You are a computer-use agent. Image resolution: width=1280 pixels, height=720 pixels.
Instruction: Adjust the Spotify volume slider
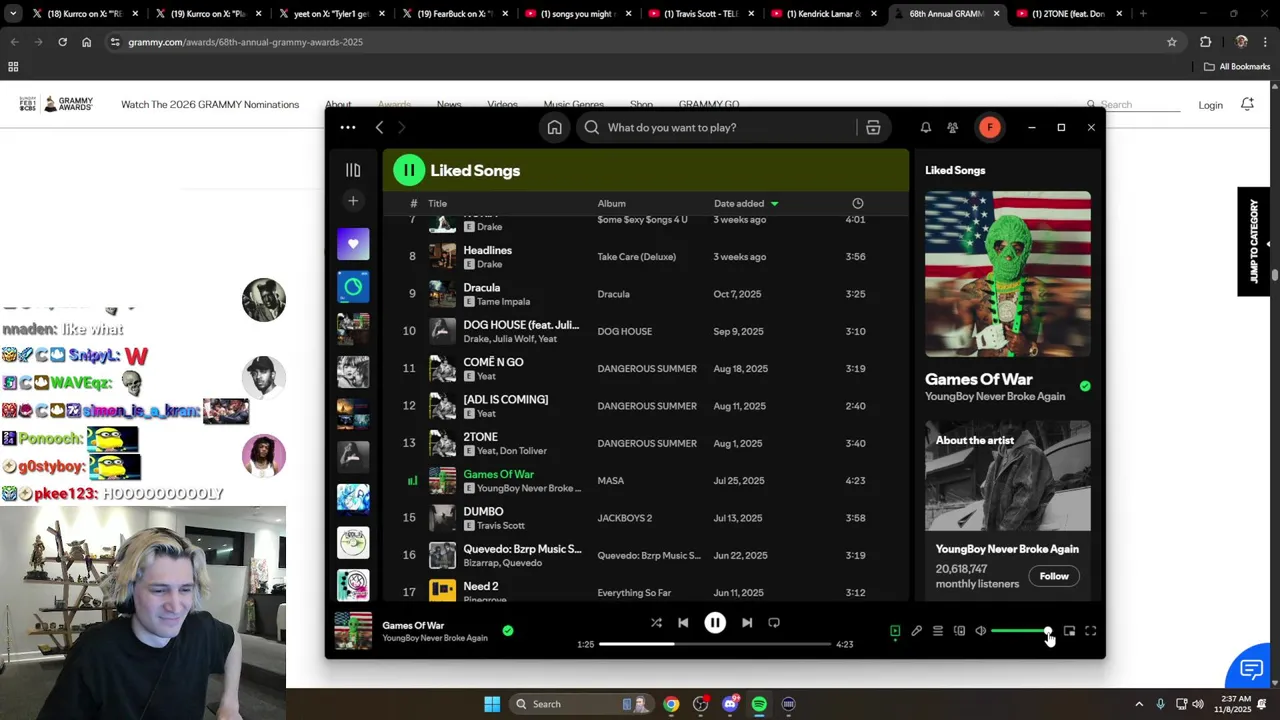point(1021,631)
